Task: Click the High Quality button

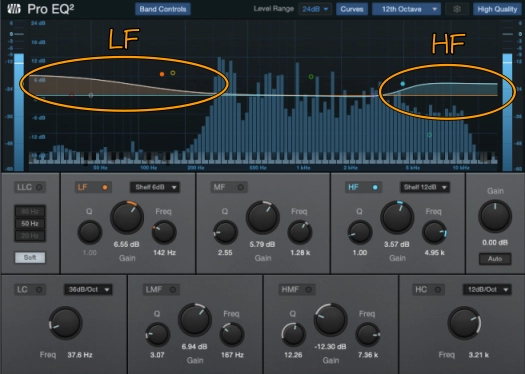Action: coord(497,9)
